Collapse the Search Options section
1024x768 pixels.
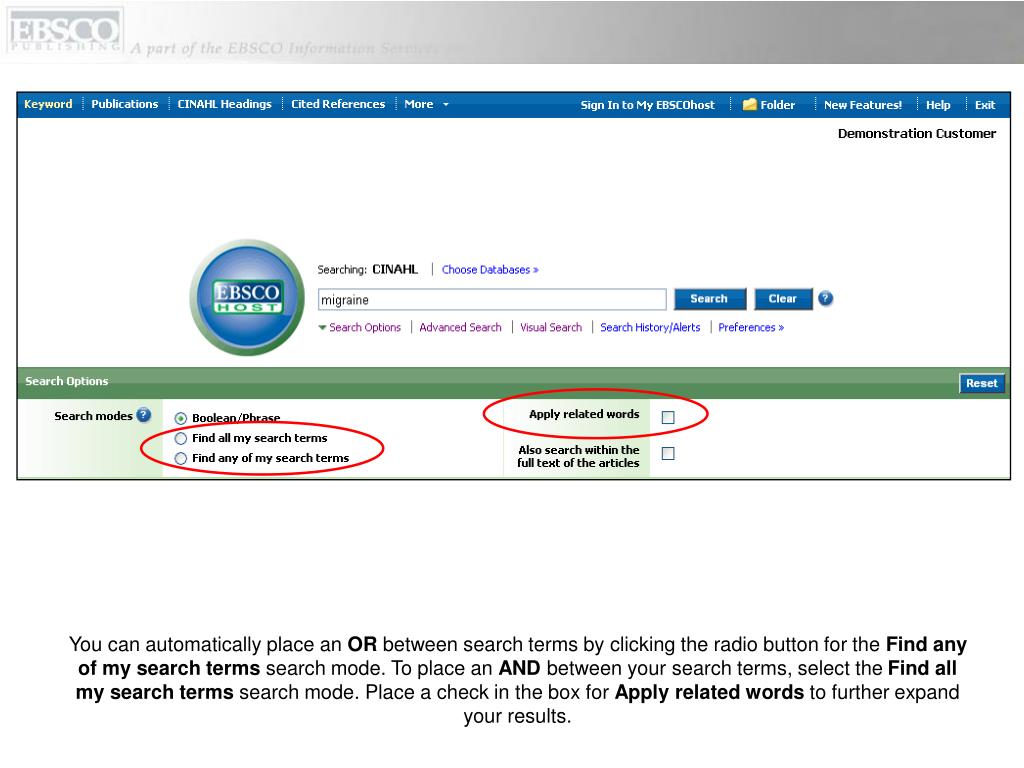click(x=359, y=327)
